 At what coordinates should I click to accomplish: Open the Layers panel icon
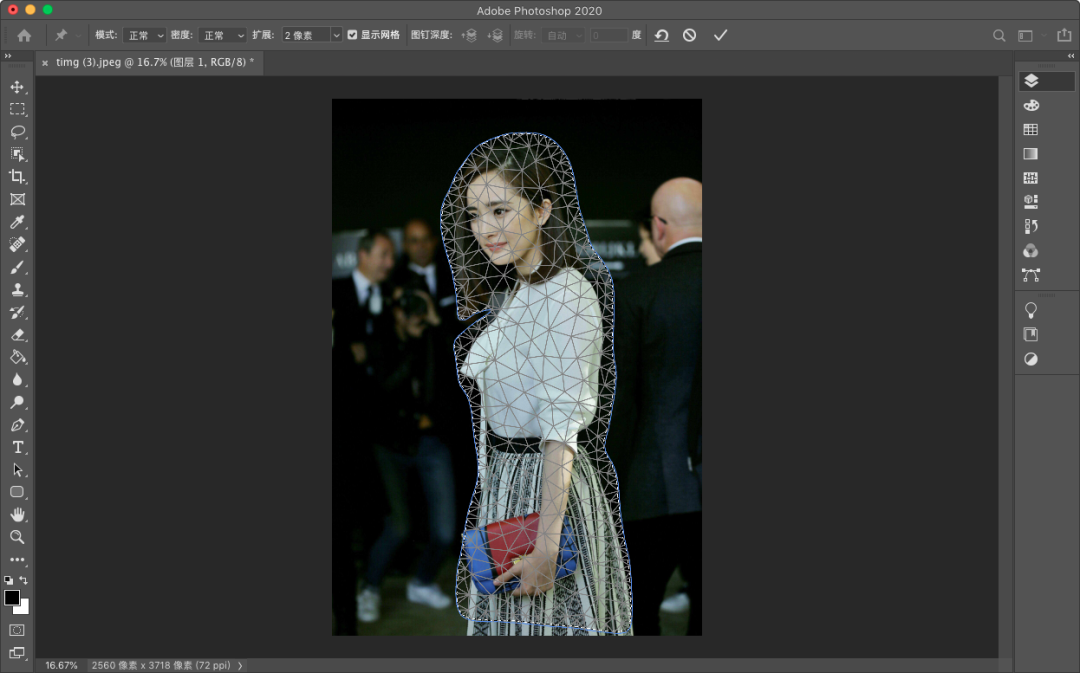pos(1031,81)
